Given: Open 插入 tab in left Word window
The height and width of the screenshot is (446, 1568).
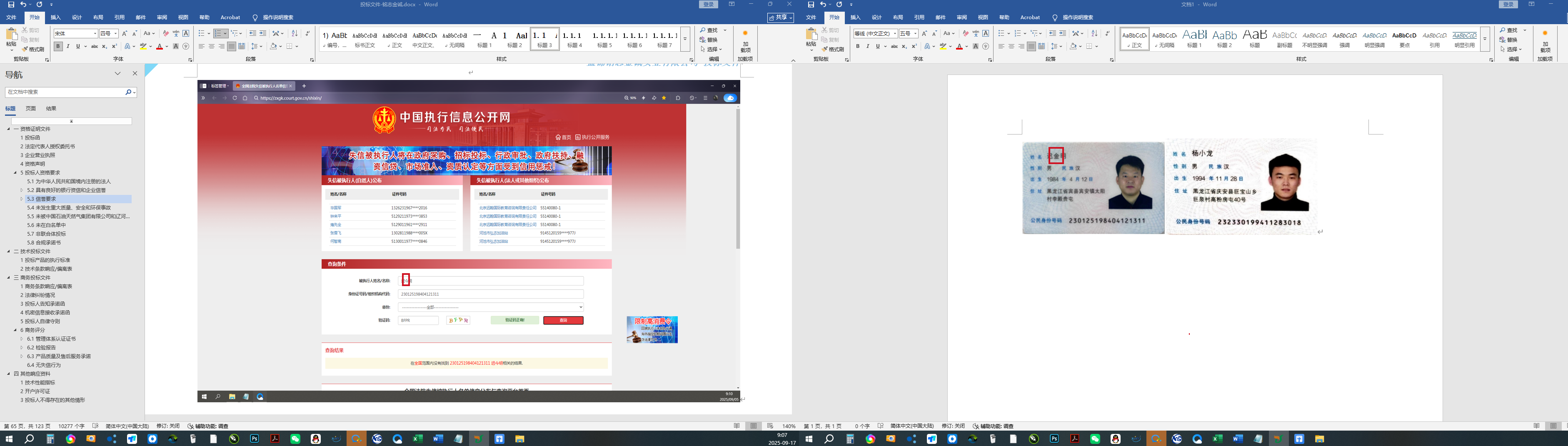Looking at the screenshot, I should (x=55, y=17).
